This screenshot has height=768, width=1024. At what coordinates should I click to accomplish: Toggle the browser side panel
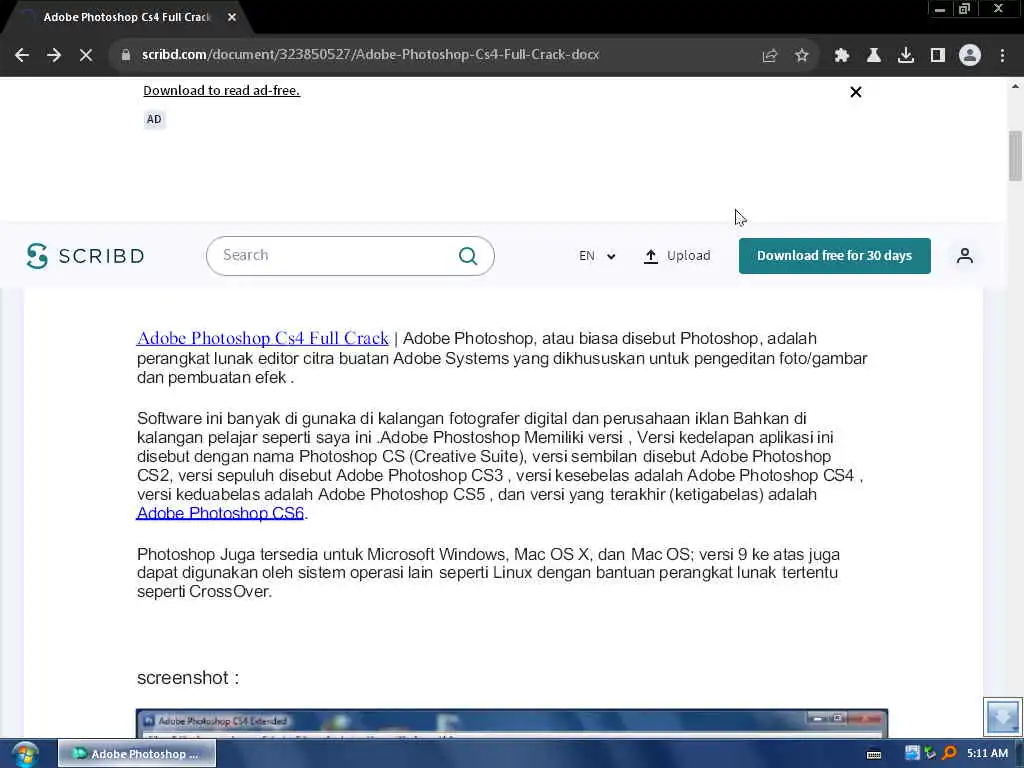pos(938,56)
